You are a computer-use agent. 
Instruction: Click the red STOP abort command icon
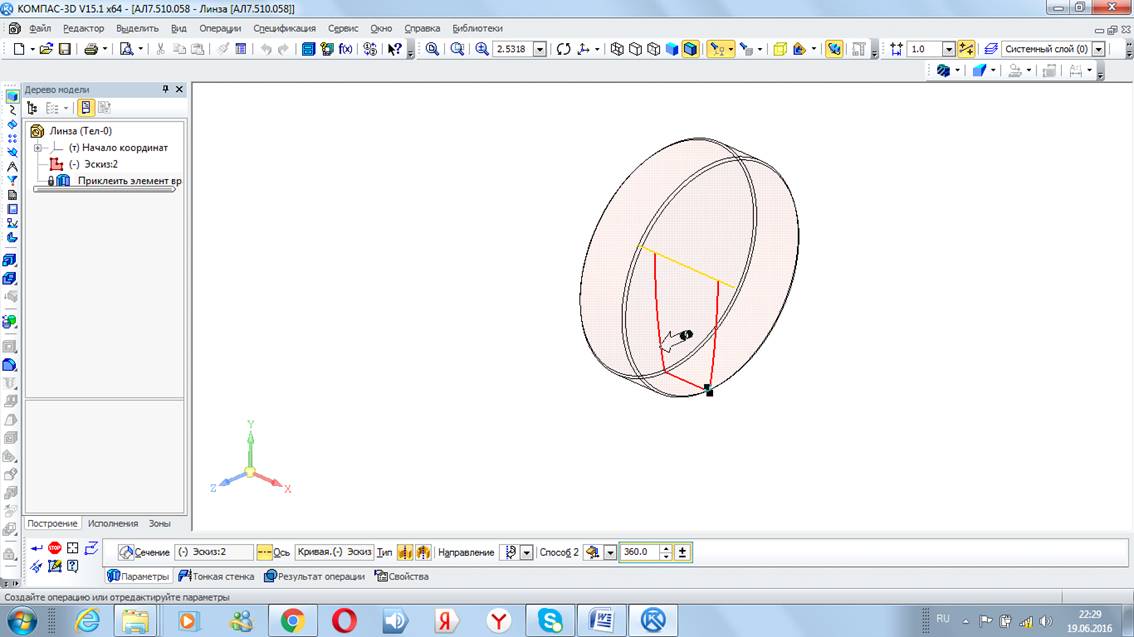(x=55, y=548)
